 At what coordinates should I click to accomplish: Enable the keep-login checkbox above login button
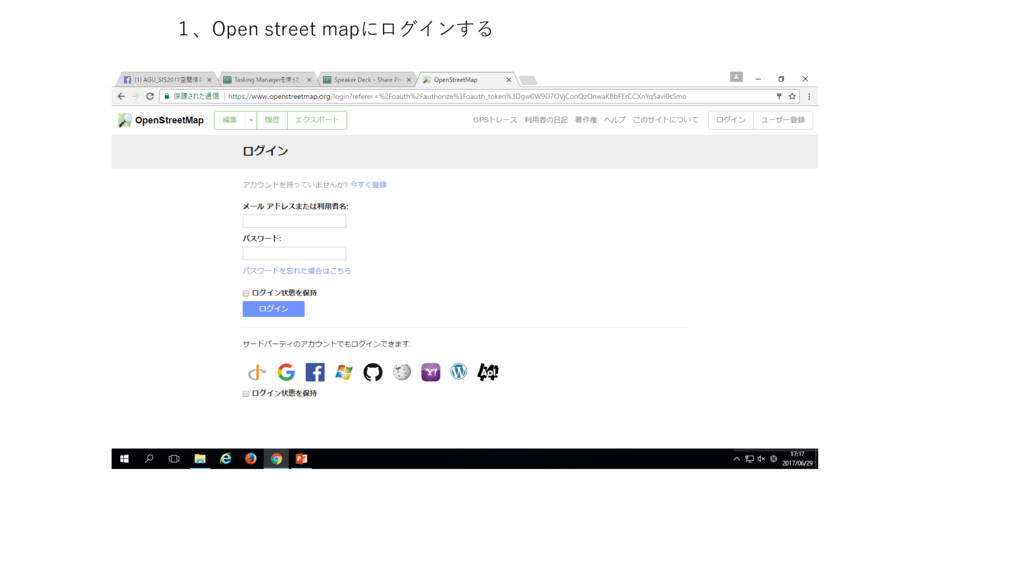[x=246, y=293]
